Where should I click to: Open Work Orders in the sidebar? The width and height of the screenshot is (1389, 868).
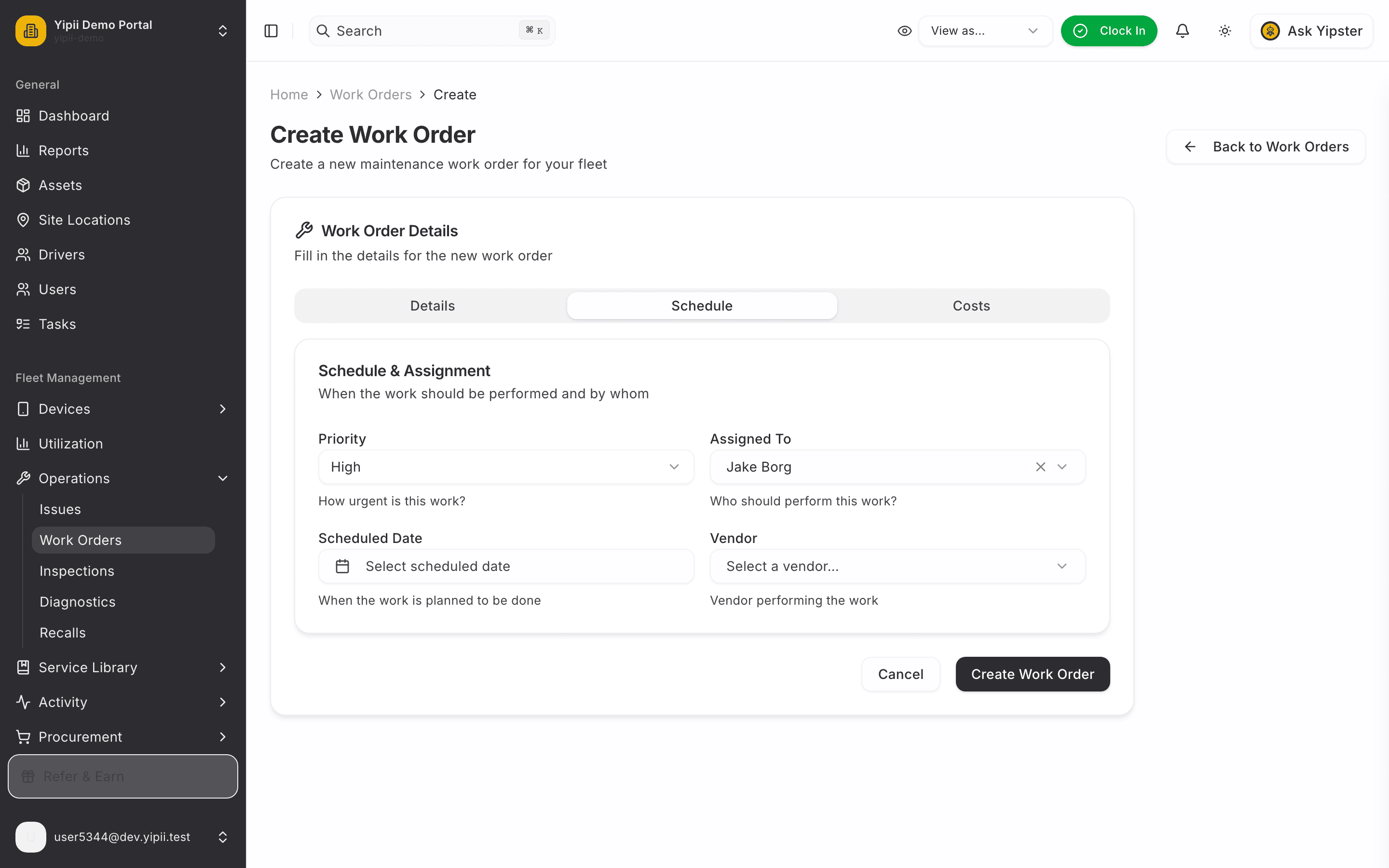click(123, 540)
